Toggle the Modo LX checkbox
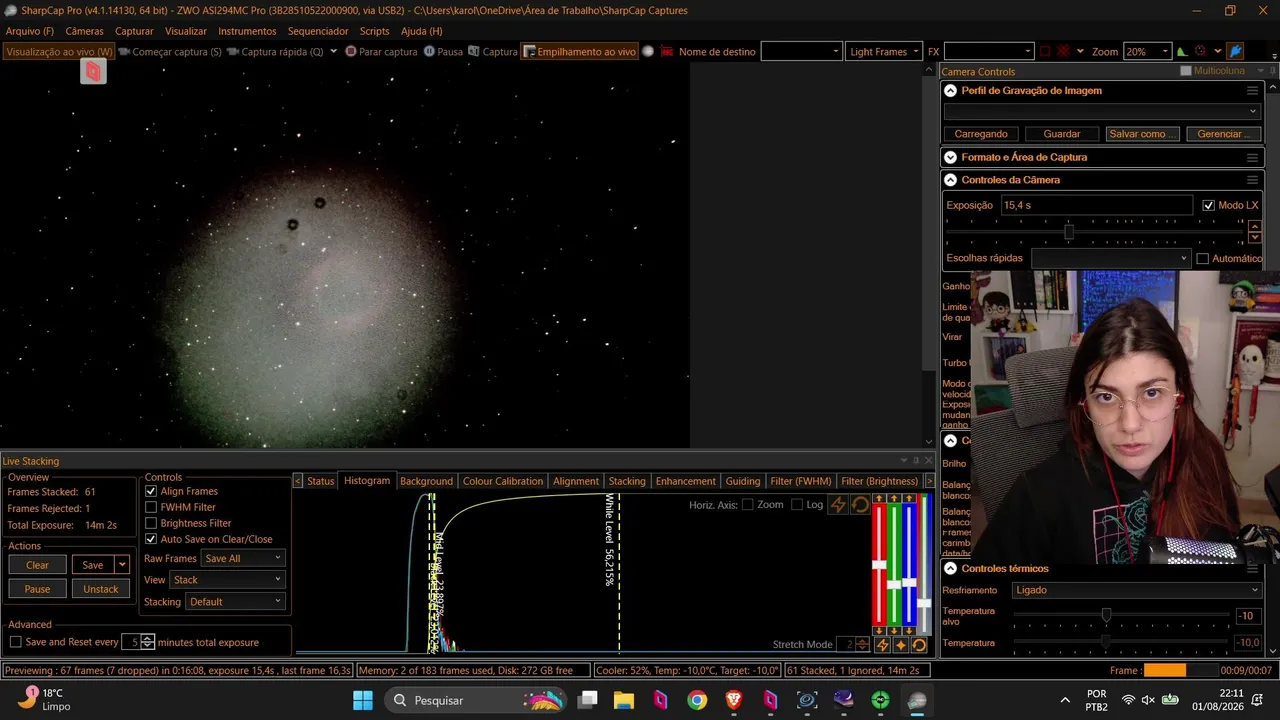 pos(1208,205)
